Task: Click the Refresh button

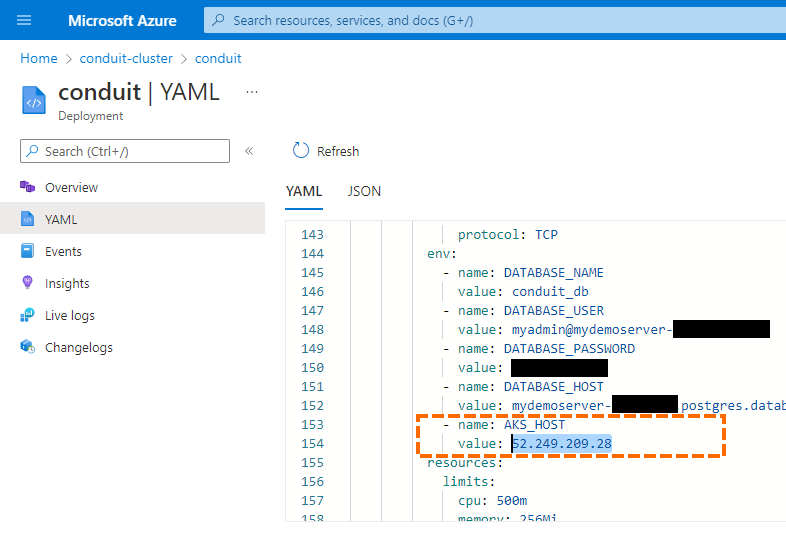Action: pos(326,151)
